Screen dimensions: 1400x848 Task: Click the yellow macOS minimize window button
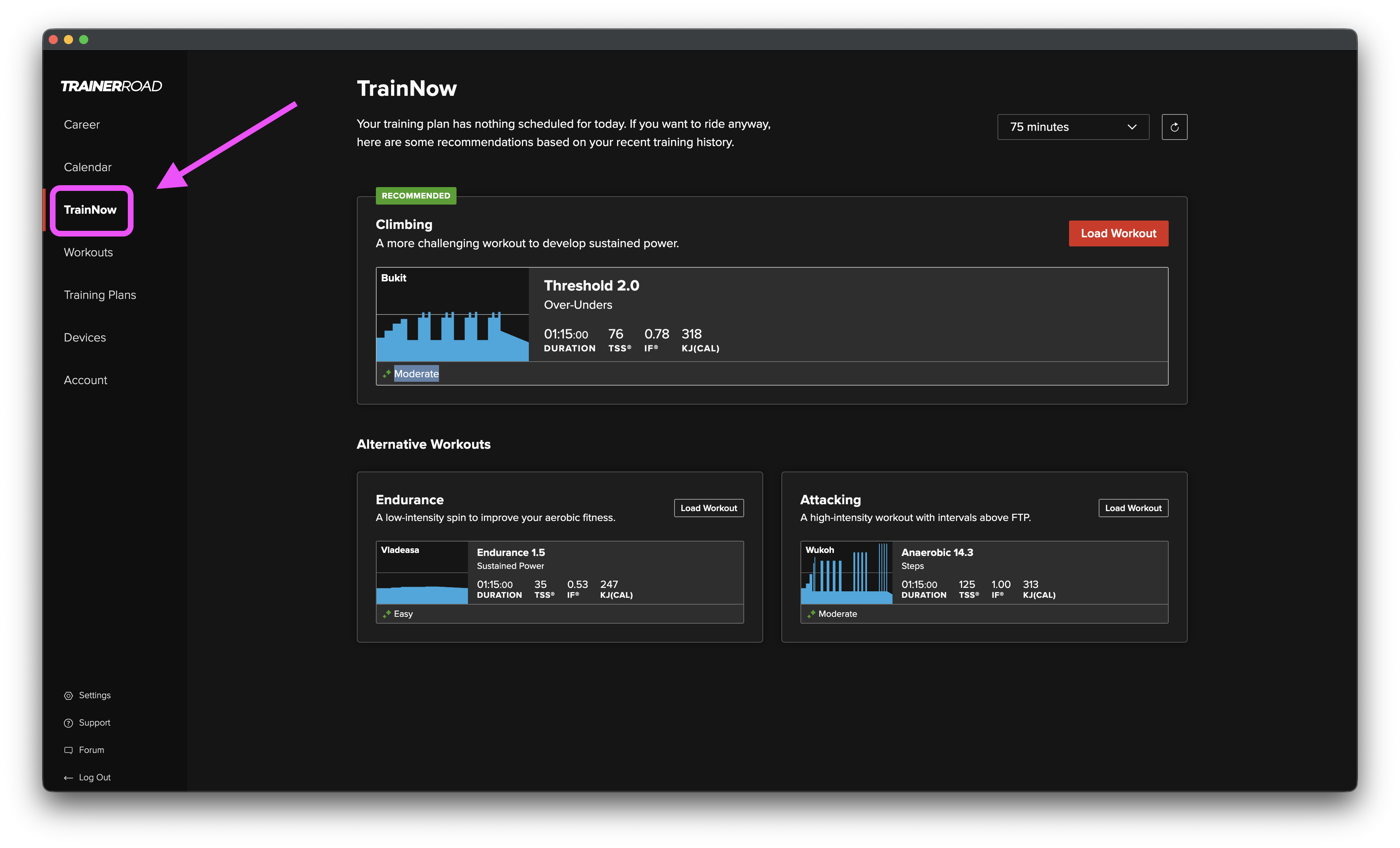click(x=68, y=39)
